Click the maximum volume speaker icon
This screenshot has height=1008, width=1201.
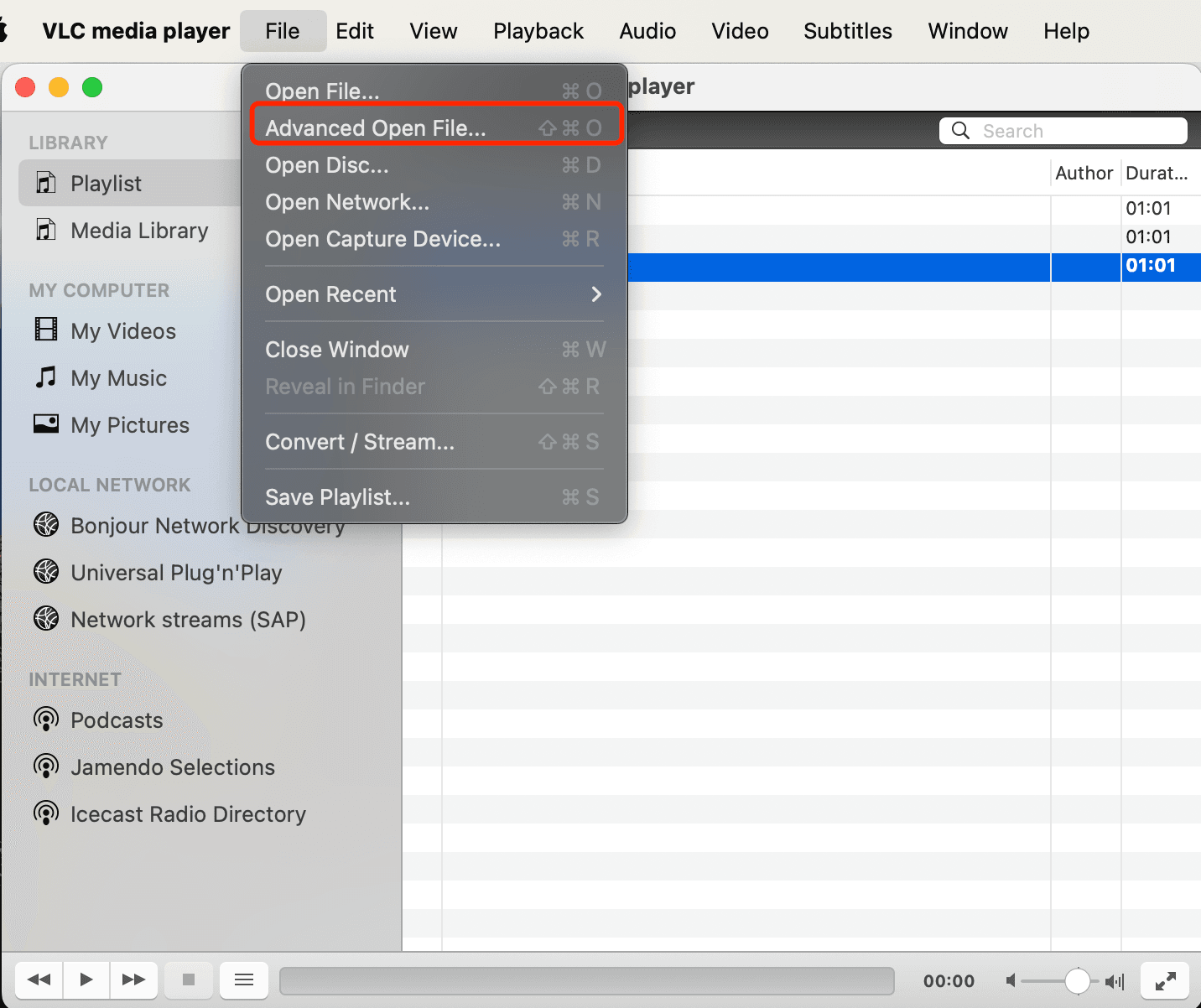1115,980
